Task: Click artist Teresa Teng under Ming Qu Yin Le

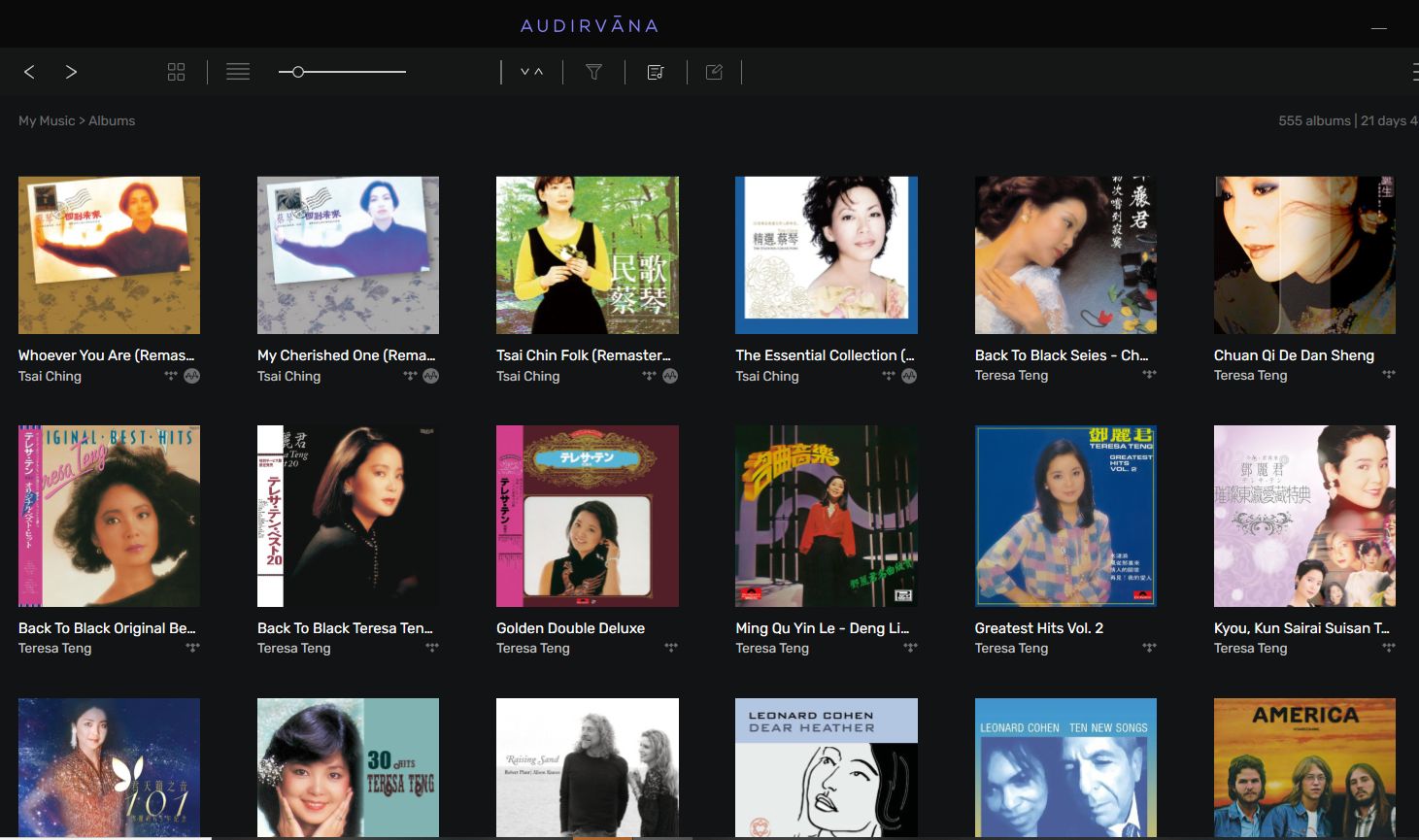Action: pyautogui.click(x=771, y=648)
